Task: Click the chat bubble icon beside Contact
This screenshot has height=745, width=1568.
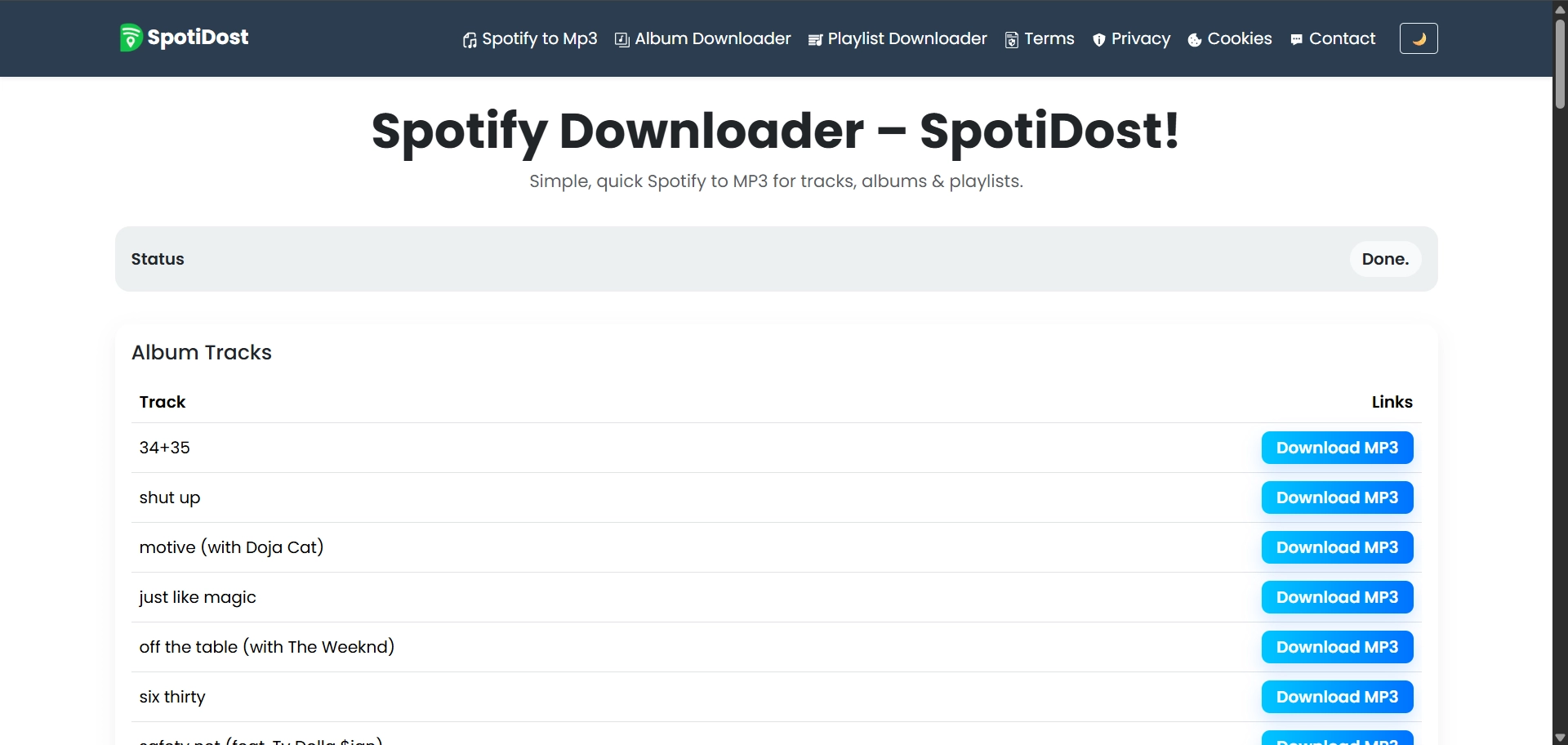Action: point(1296,40)
